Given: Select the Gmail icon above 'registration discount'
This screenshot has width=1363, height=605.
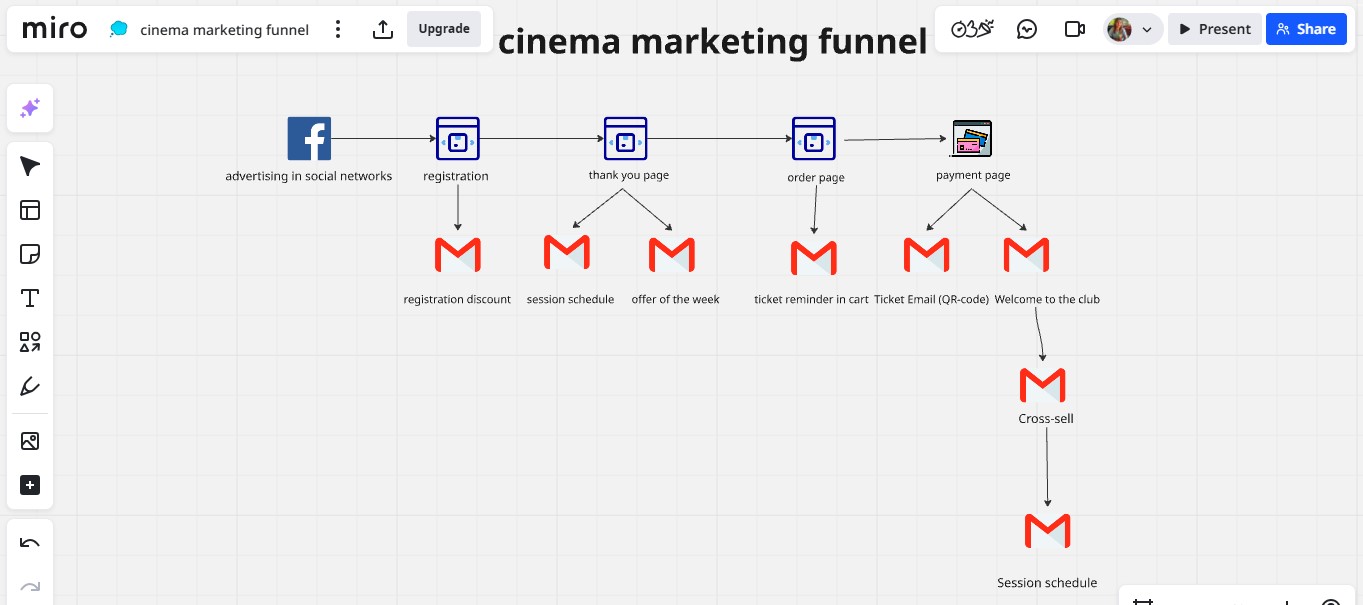Looking at the screenshot, I should point(458,255).
